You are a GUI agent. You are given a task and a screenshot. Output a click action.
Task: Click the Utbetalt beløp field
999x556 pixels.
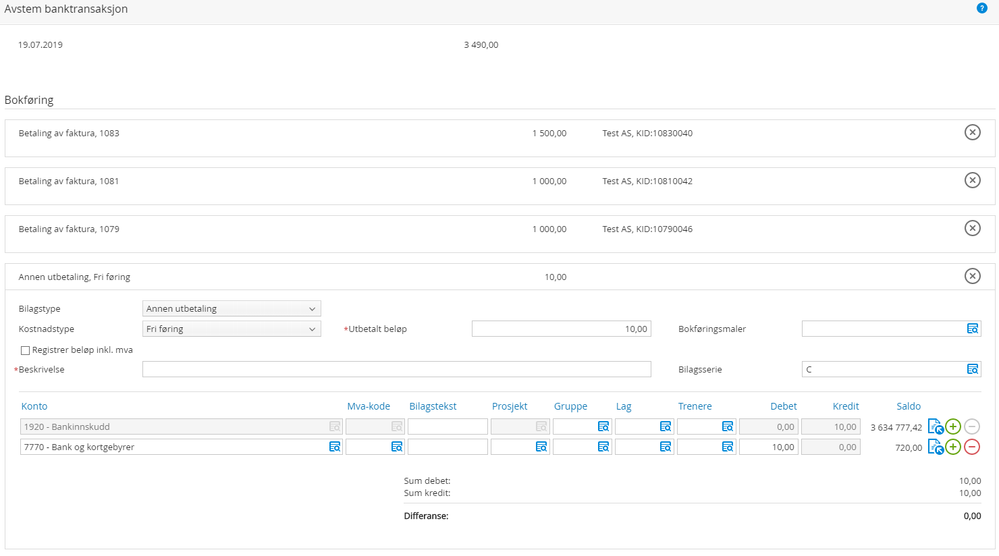point(561,329)
